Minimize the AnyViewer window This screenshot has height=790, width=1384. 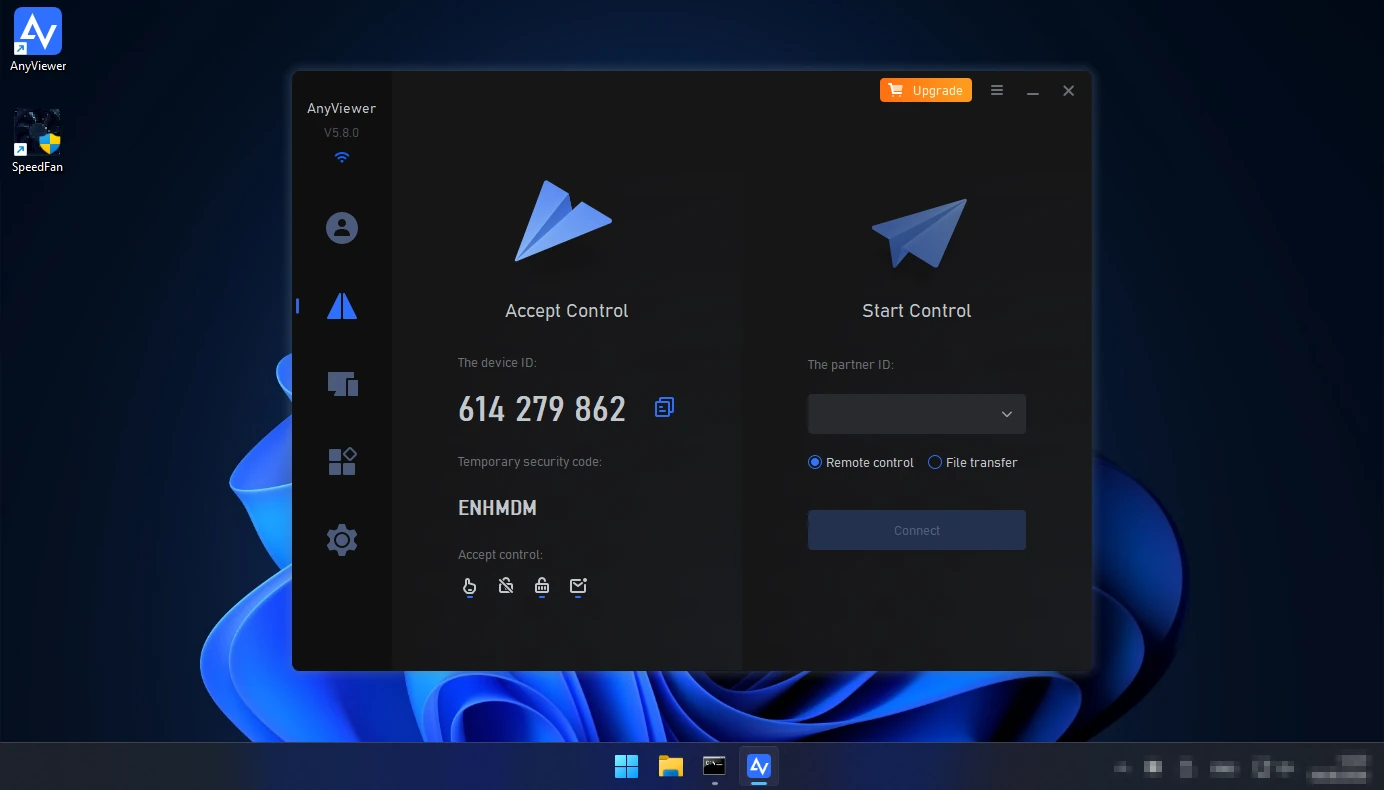tap(1033, 91)
